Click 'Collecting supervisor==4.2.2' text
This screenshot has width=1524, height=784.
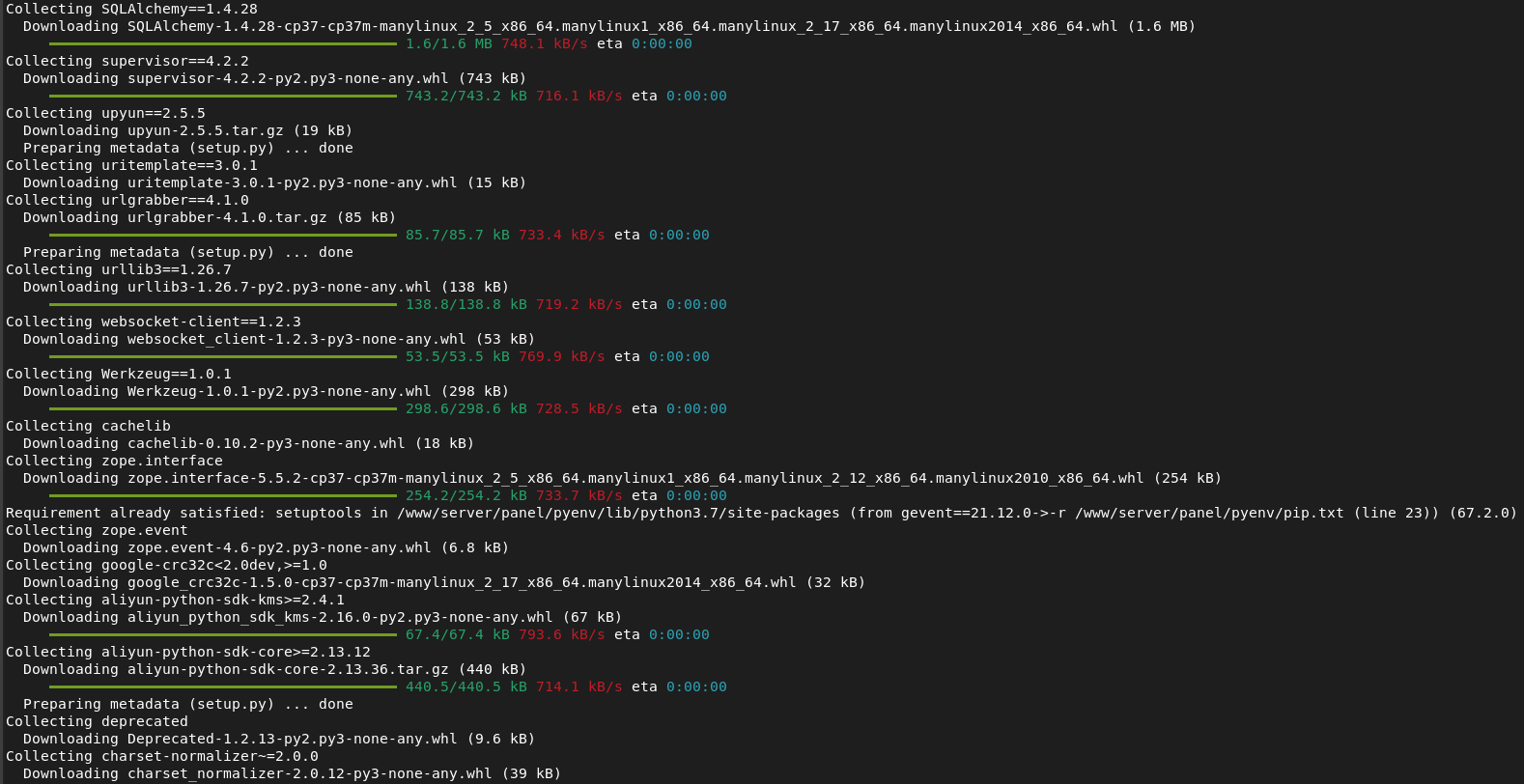(x=127, y=61)
